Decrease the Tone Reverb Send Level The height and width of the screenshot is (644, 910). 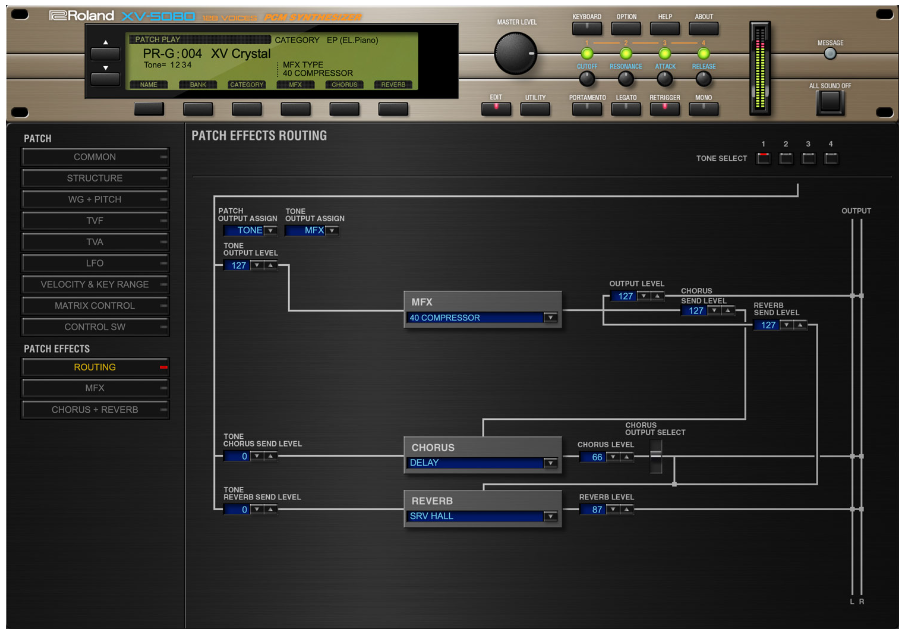[257, 509]
